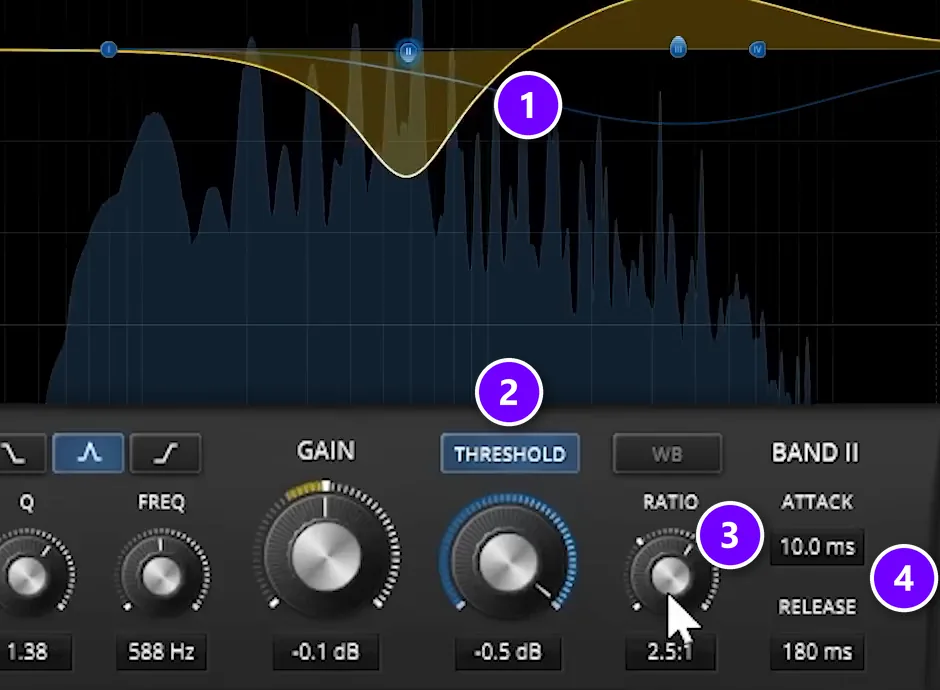This screenshot has height=690, width=940.
Task: Select the bell filter shape
Action: (x=89, y=453)
